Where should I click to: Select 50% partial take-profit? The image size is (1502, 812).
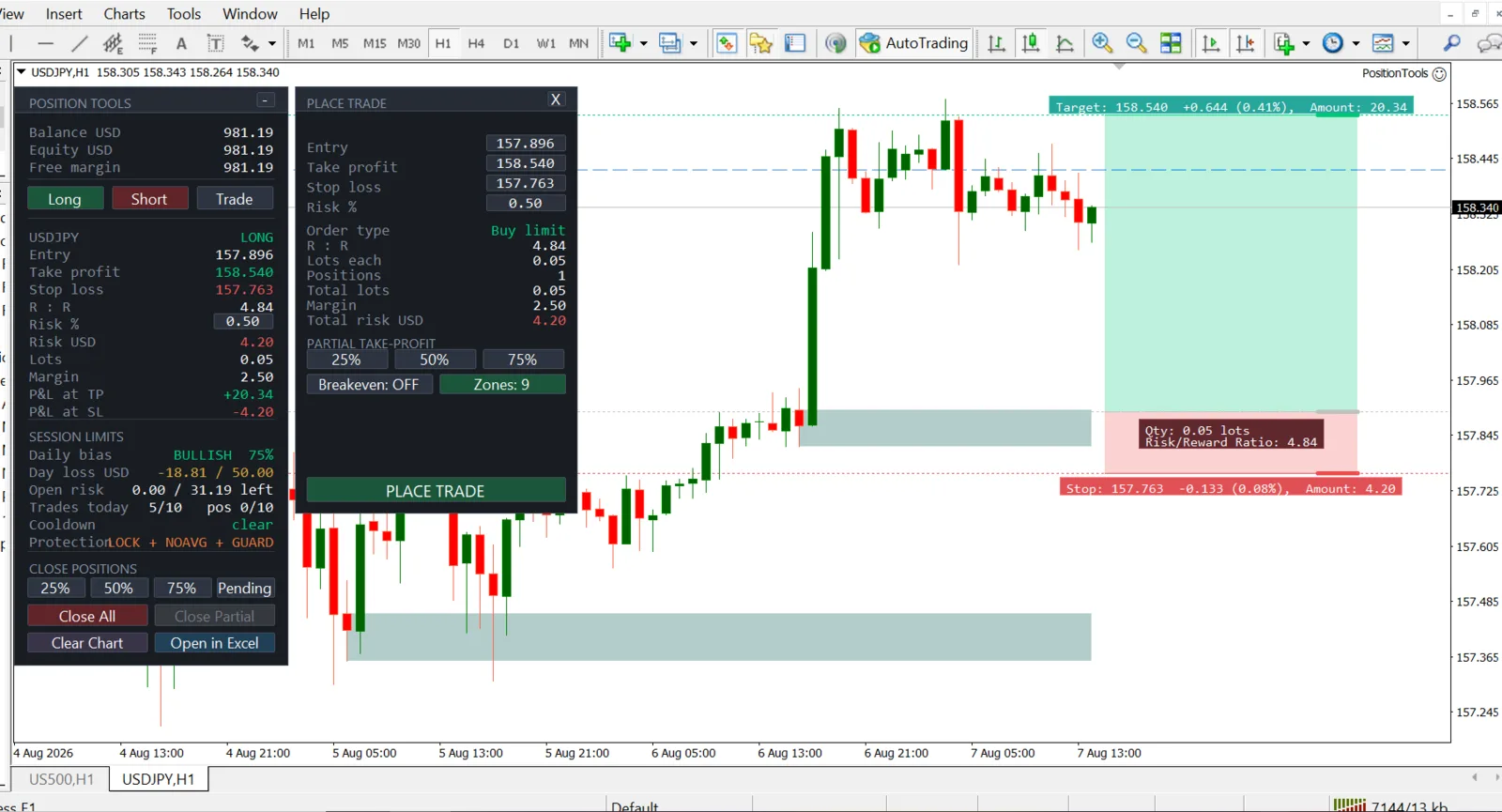tap(435, 360)
